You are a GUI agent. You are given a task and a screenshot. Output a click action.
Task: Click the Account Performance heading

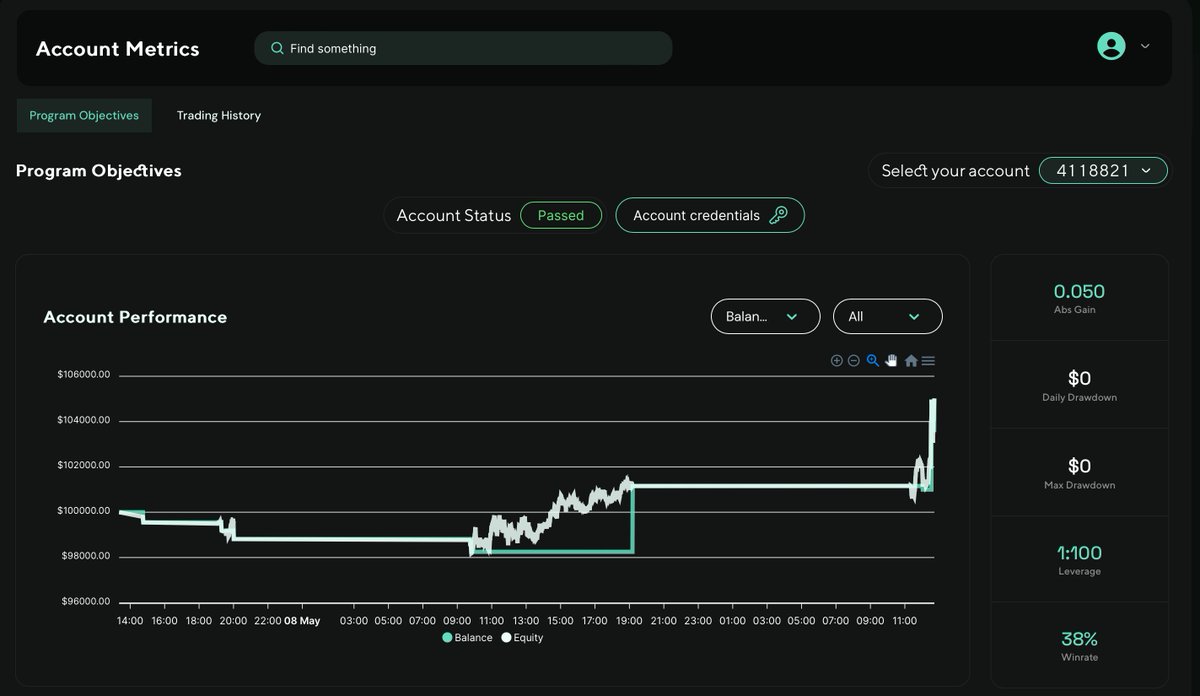coord(135,317)
